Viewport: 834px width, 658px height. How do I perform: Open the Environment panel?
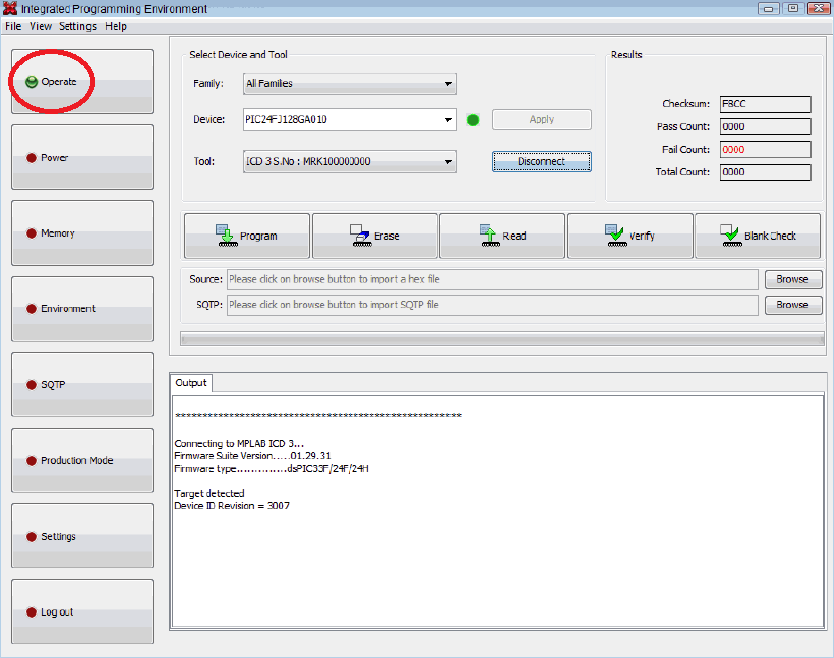click(x=82, y=309)
